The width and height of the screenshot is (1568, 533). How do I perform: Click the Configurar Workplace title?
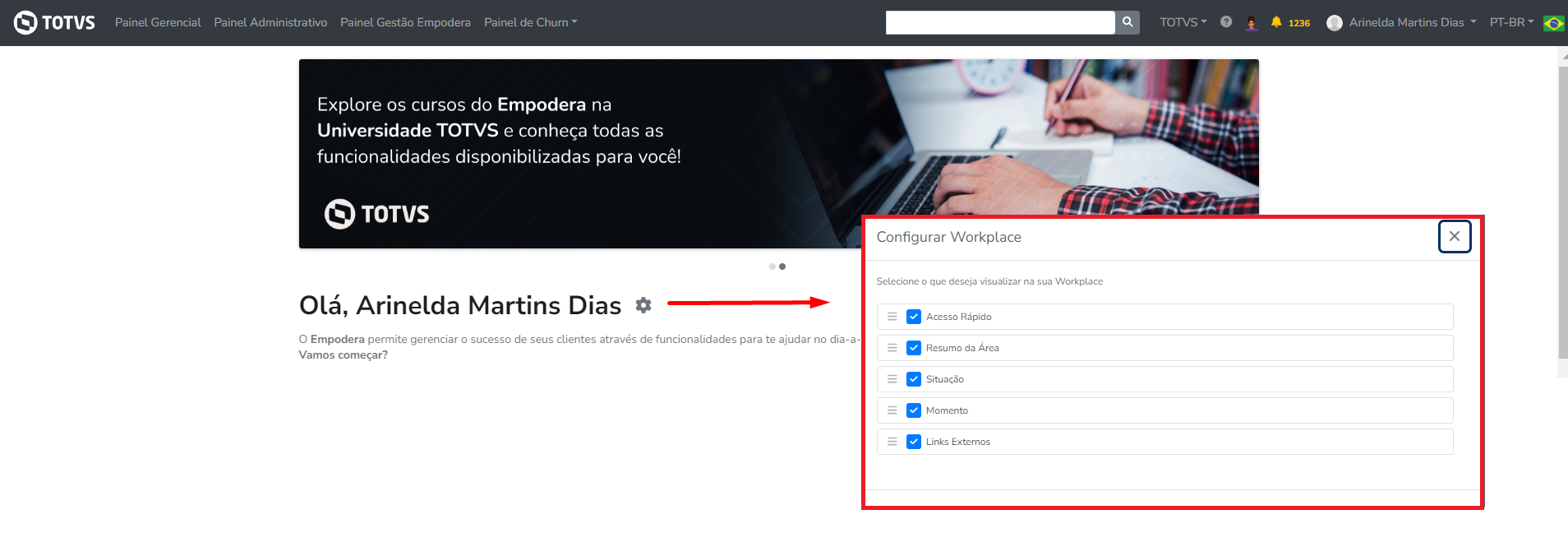(948, 237)
